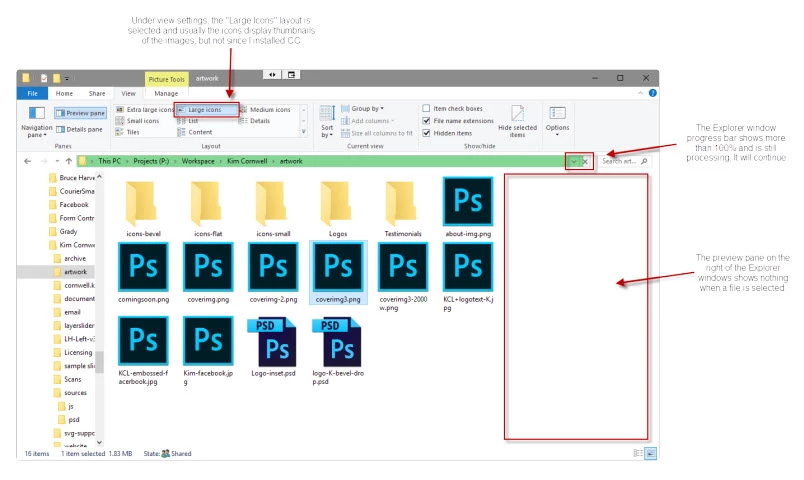Click Size all columns to fit
The height and width of the screenshot is (480, 804).
point(377,133)
